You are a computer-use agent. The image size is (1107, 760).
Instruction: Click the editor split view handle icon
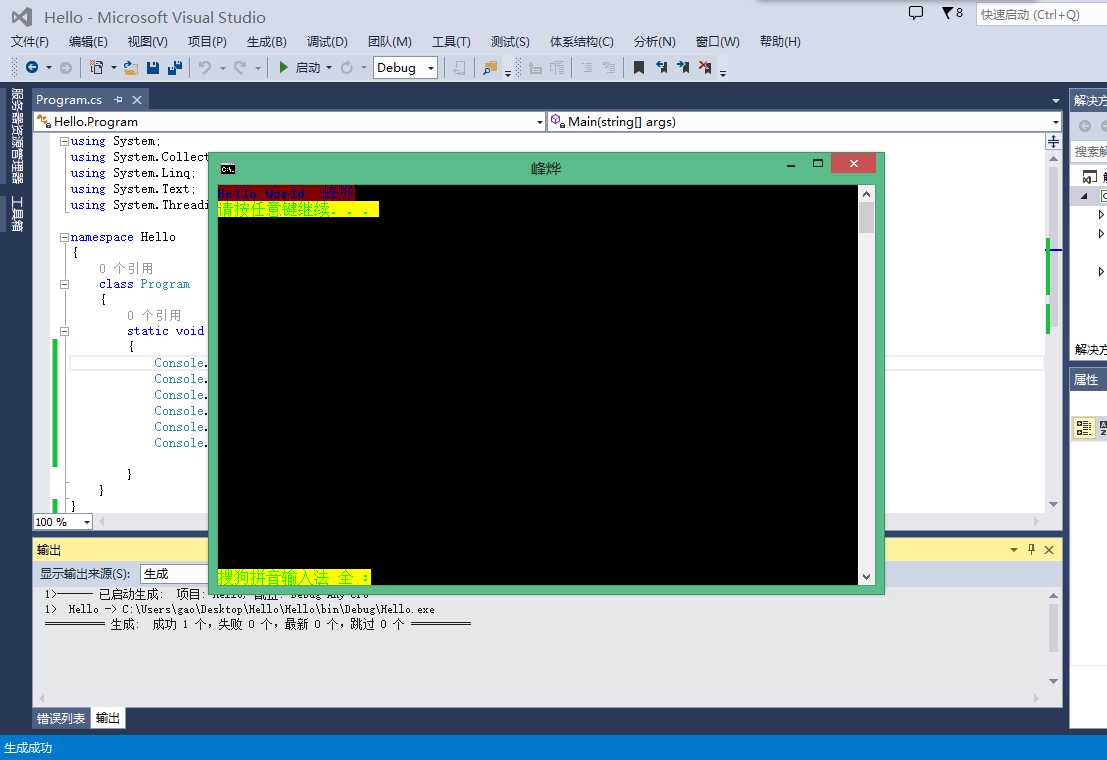point(1053,142)
